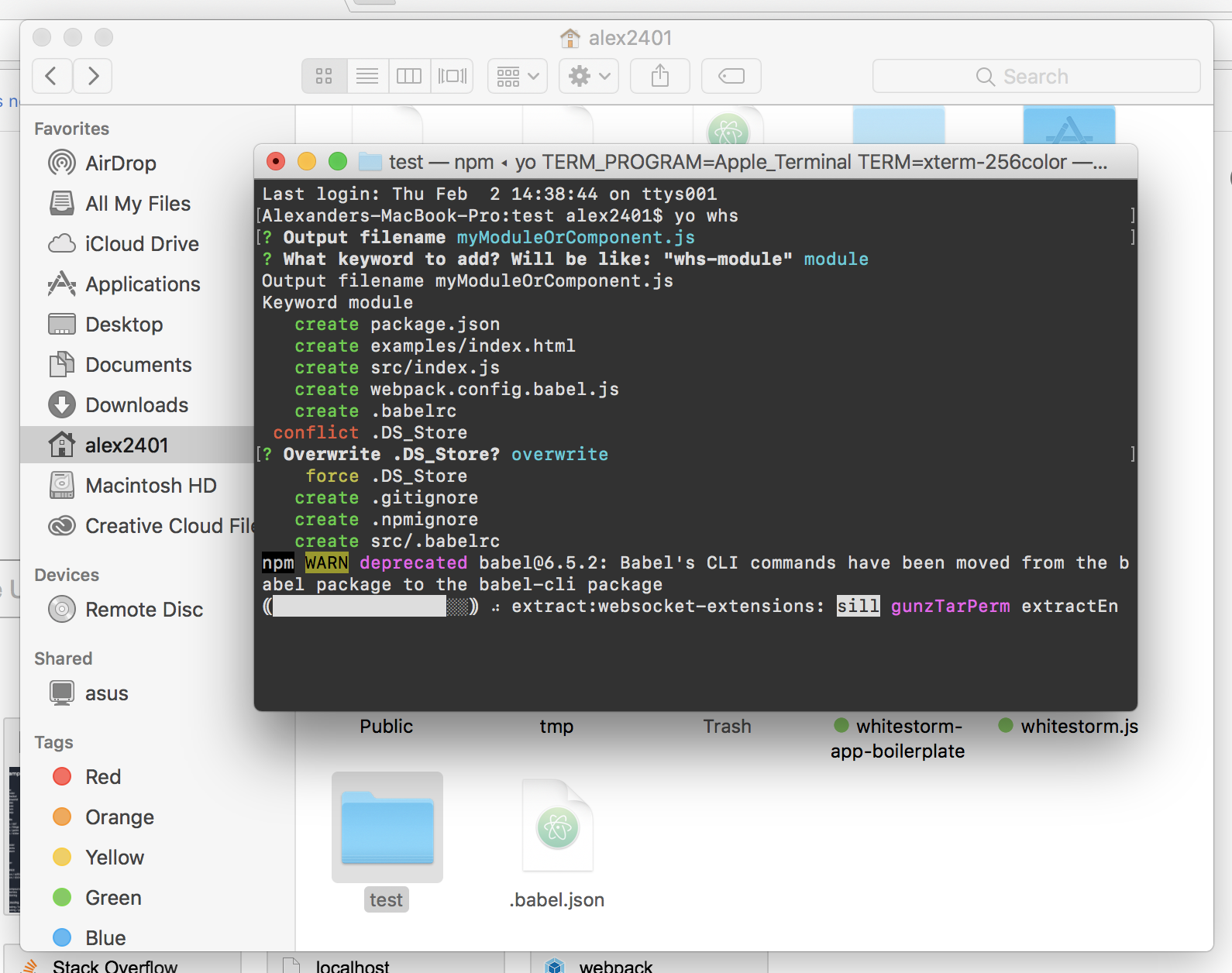The image size is (1232, 973).
Task: Select the tmp folder label
Action: pyautogui.click(x=556, y=727)
